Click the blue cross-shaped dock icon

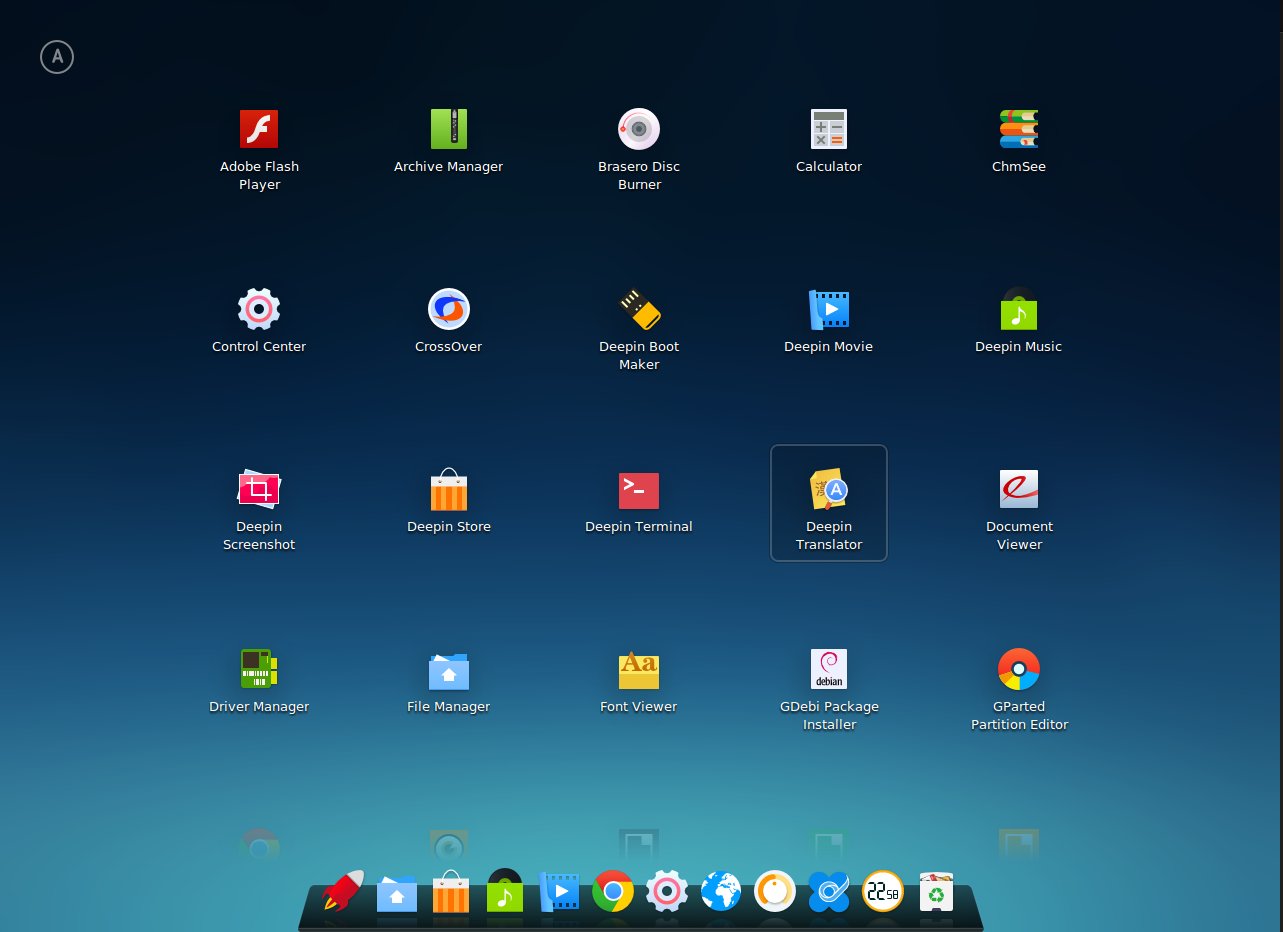[x=829, y=891]
